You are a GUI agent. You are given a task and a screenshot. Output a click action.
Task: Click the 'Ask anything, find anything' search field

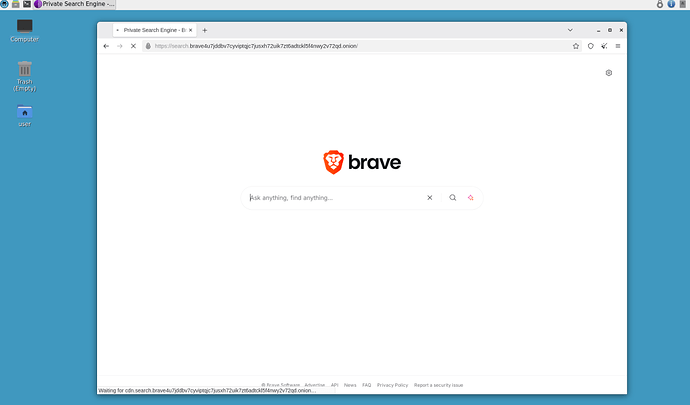point(335,198)
